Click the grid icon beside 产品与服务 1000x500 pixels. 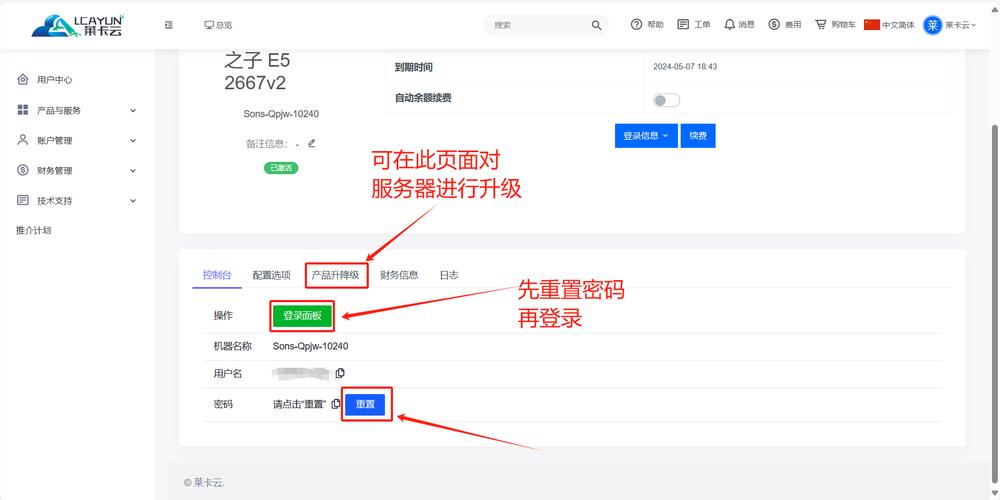23,110
